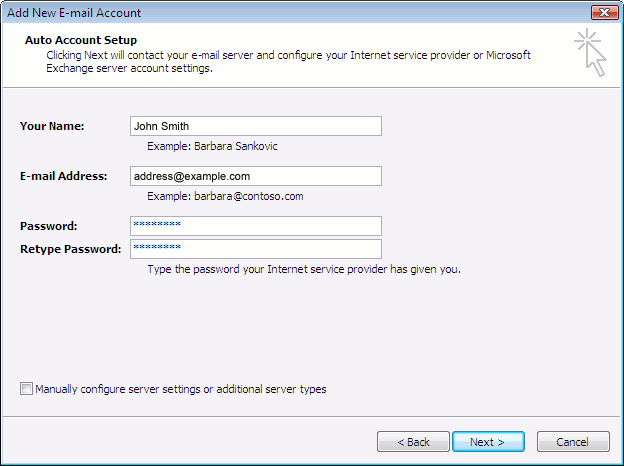Image resolution: width=624 pixels, height=466 pixels.
Task: Select the Retype Password input box
Action: (x=255, y=249)
